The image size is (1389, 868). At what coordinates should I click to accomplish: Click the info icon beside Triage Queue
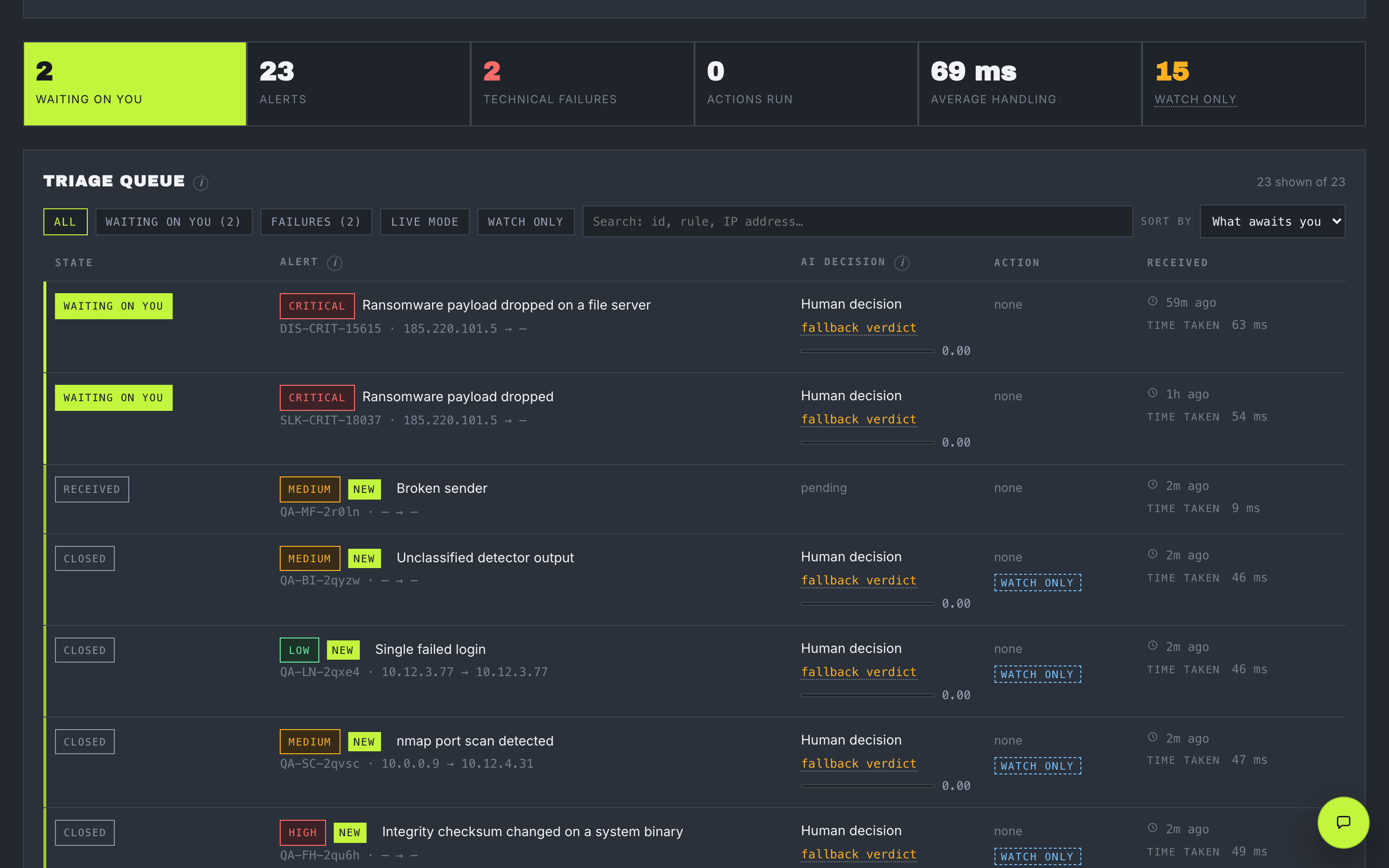click(200, 183)
